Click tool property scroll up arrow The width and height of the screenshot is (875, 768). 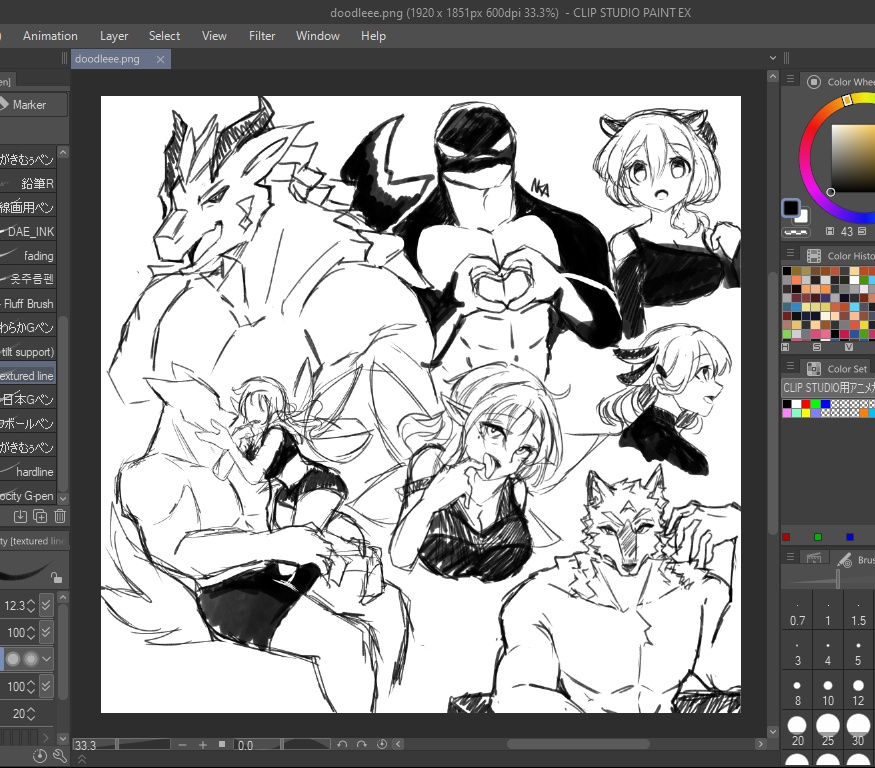(x=63, y=598)
